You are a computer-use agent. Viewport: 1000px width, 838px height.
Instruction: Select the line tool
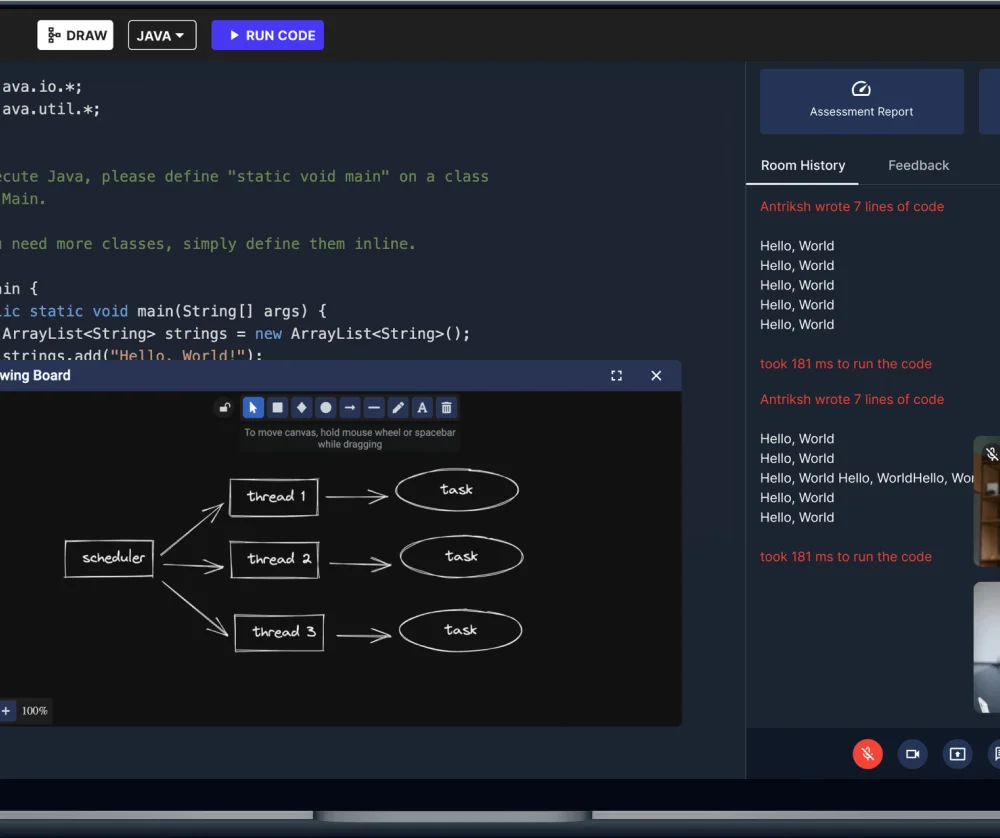click(x=373, y=407)
